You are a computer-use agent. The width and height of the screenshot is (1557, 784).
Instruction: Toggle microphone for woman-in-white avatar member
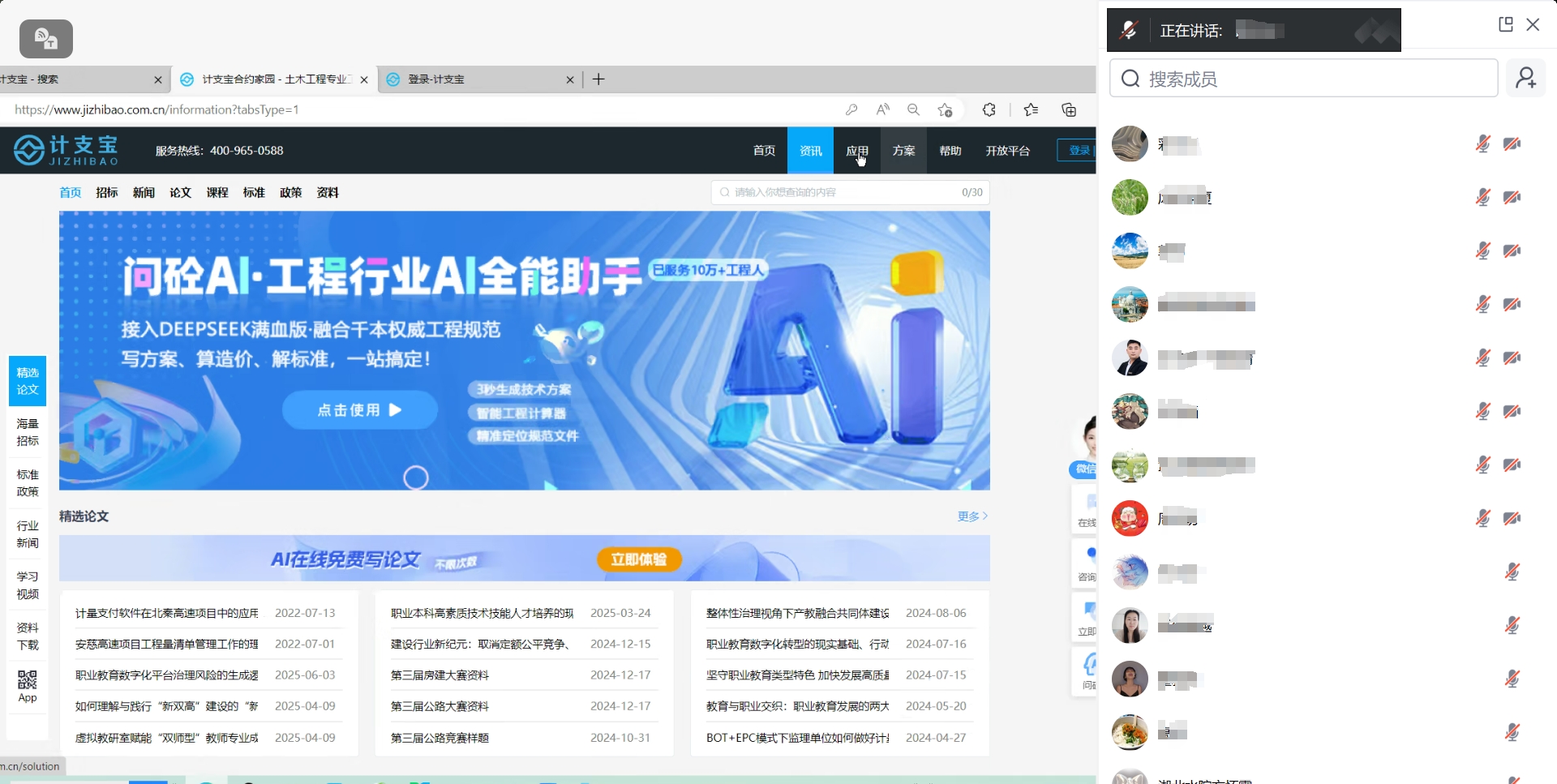pyautogui.click(x=1512, y=625)
